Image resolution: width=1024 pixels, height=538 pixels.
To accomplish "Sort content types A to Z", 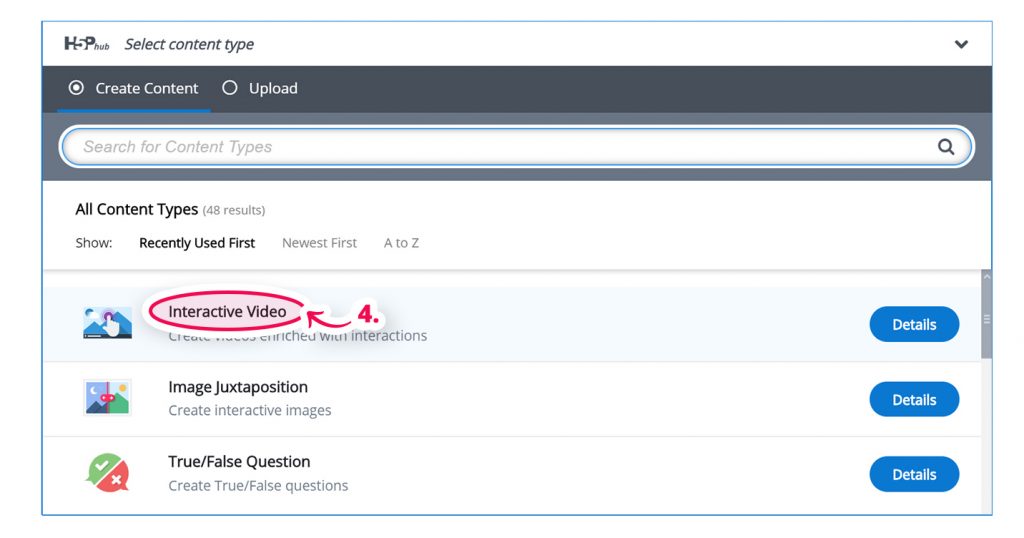I will [401, 243].
